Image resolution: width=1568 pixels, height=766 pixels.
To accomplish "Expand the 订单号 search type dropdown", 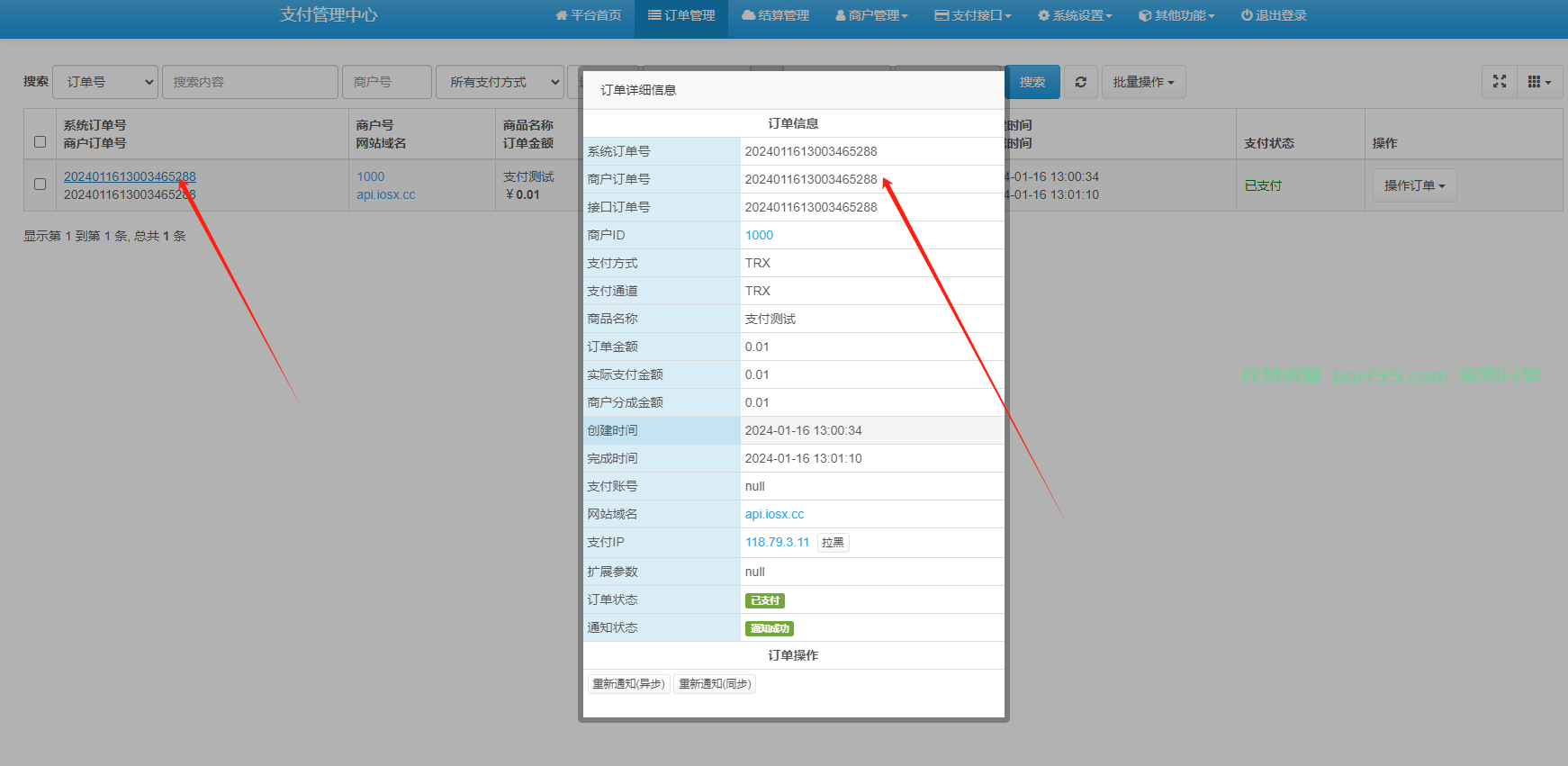I will click(x=105, y=82).
